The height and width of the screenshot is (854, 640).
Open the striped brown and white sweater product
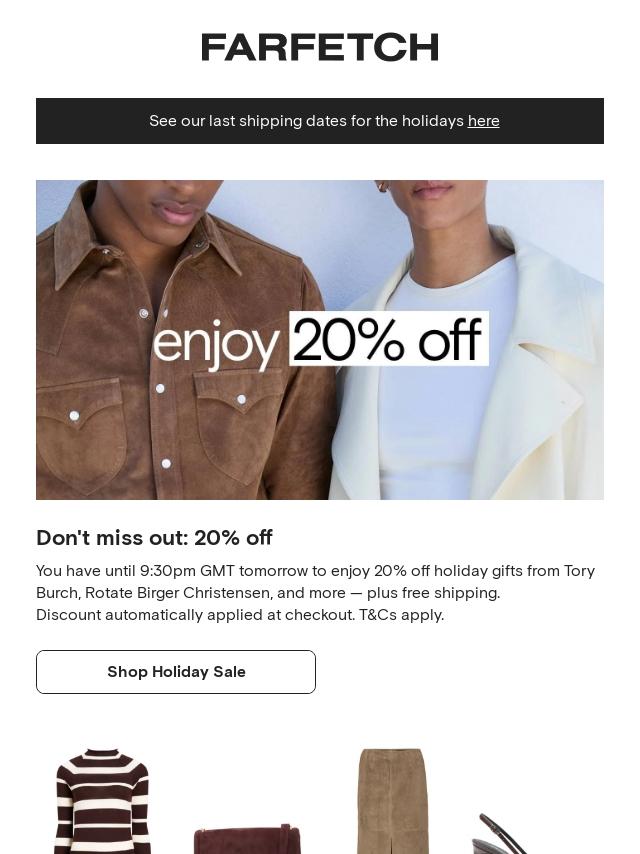(102, 801)
